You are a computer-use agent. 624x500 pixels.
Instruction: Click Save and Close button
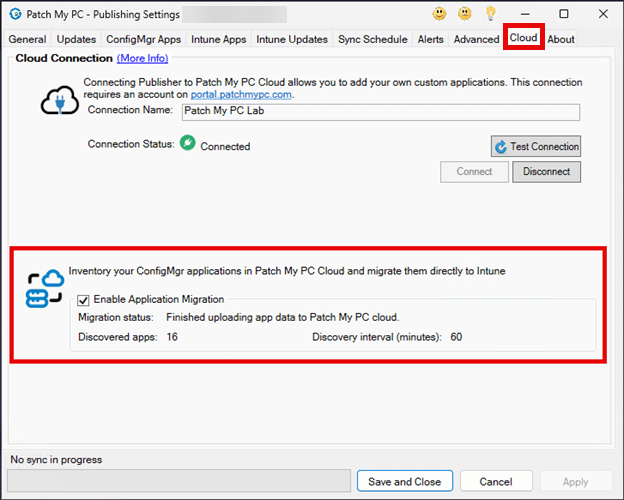pyautogui.click(x=404, y=481)
